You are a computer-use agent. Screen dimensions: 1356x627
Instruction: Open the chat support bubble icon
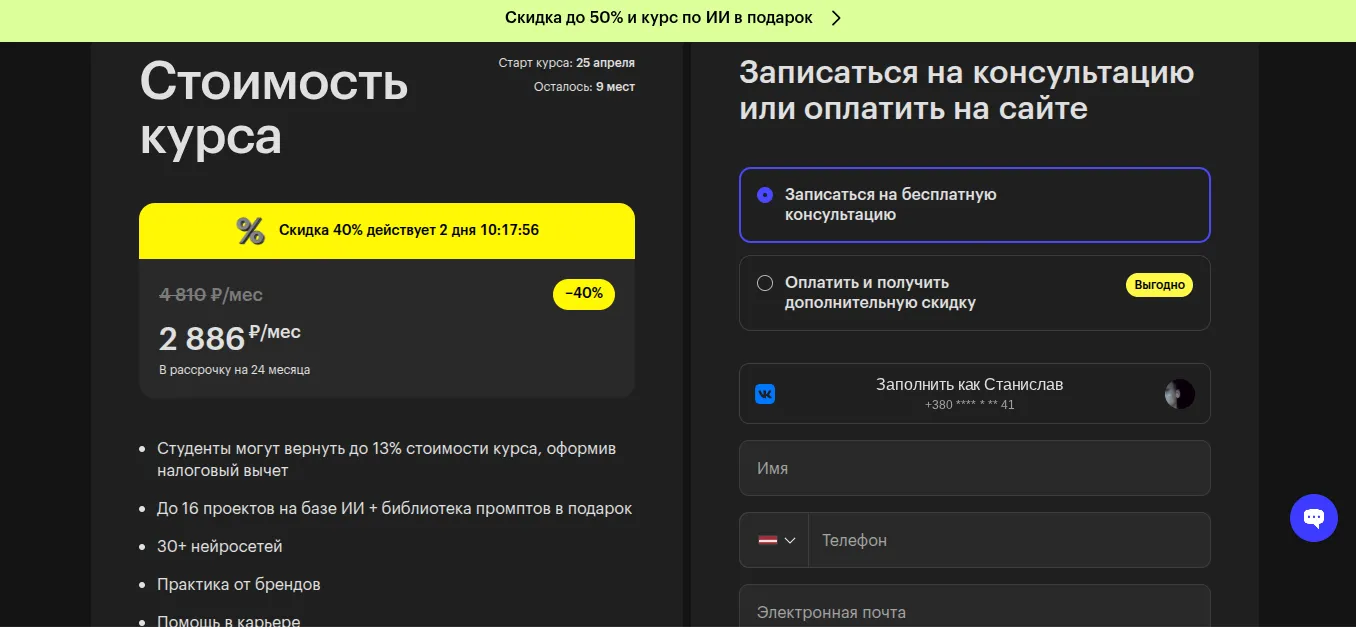tap(1313, 518)
